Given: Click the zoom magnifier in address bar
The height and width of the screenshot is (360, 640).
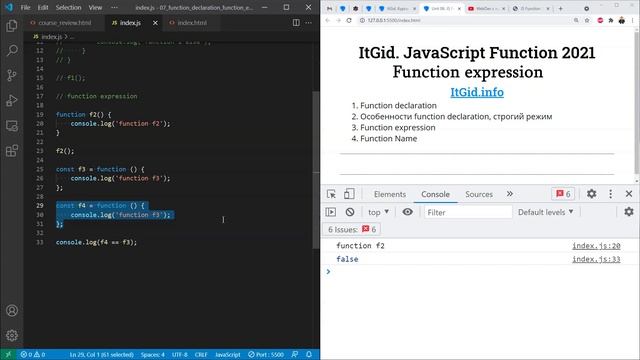Looking at the screenshot, I should (576, 20).
